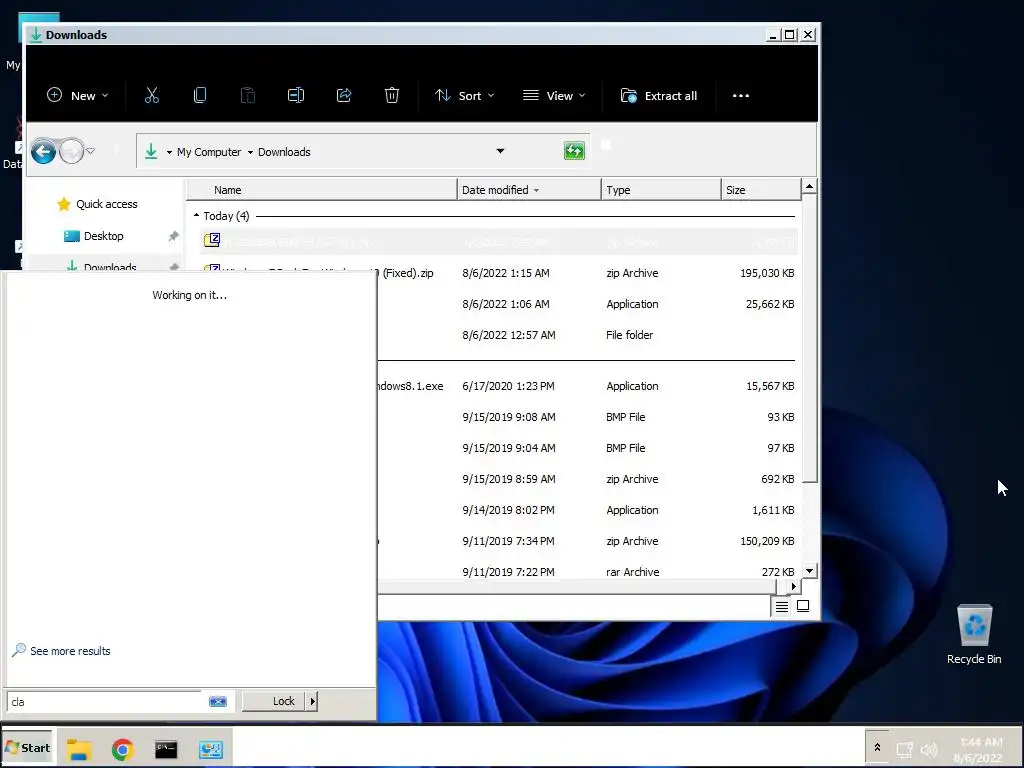1024x768 pixels.
Task: Sort files by the Type column
Action: pos(661,190)
